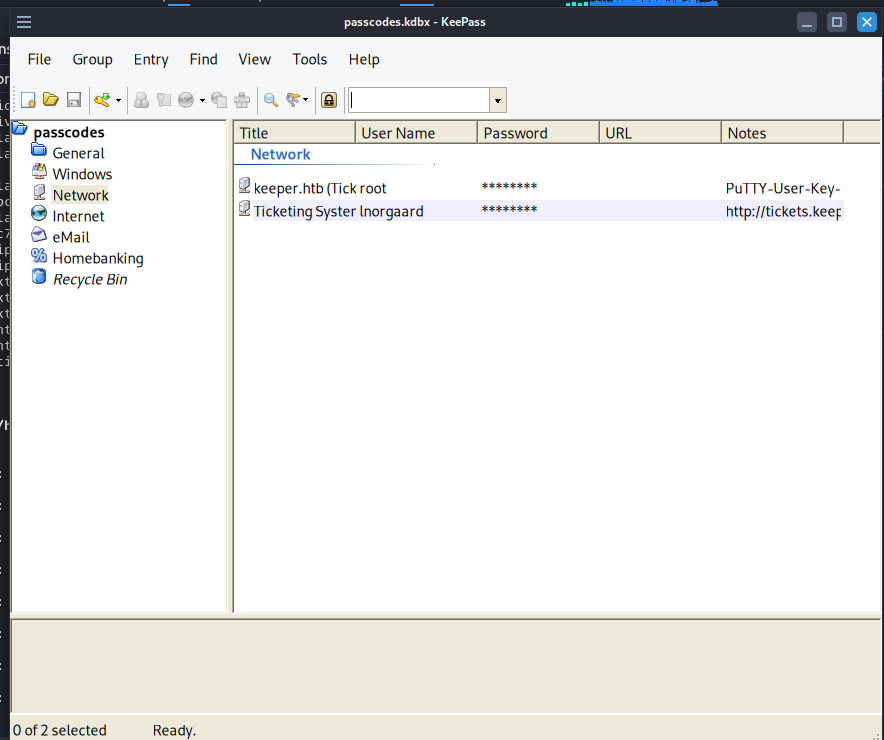This screenshot has height=740, width=884.
Task: Click the "Ready." status bar text
Action: pyautogui.click(x=174, y=730)
